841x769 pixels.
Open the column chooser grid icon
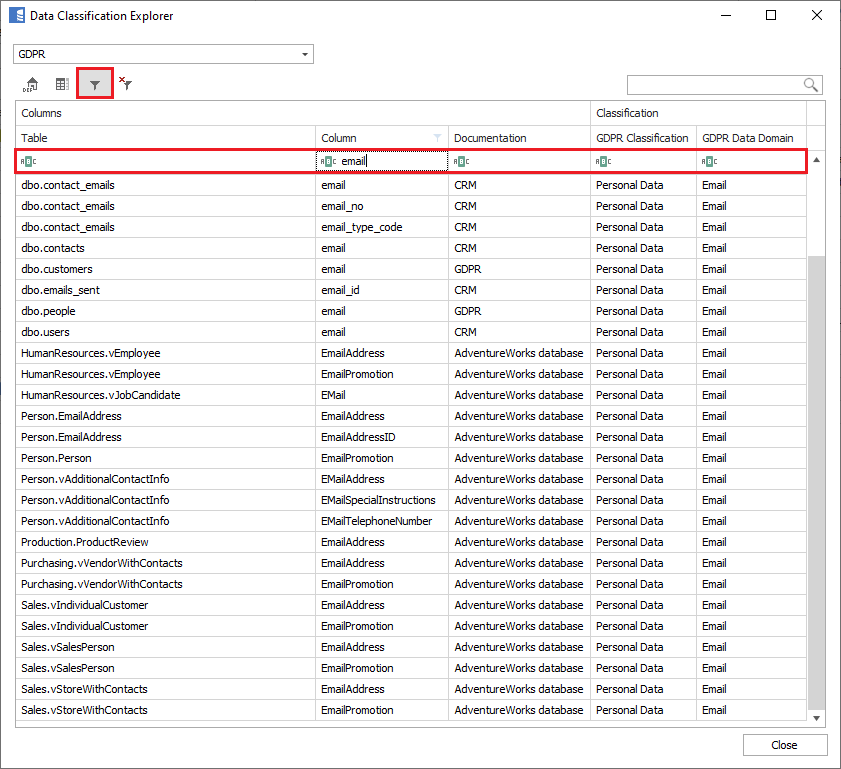click(62, 85)
